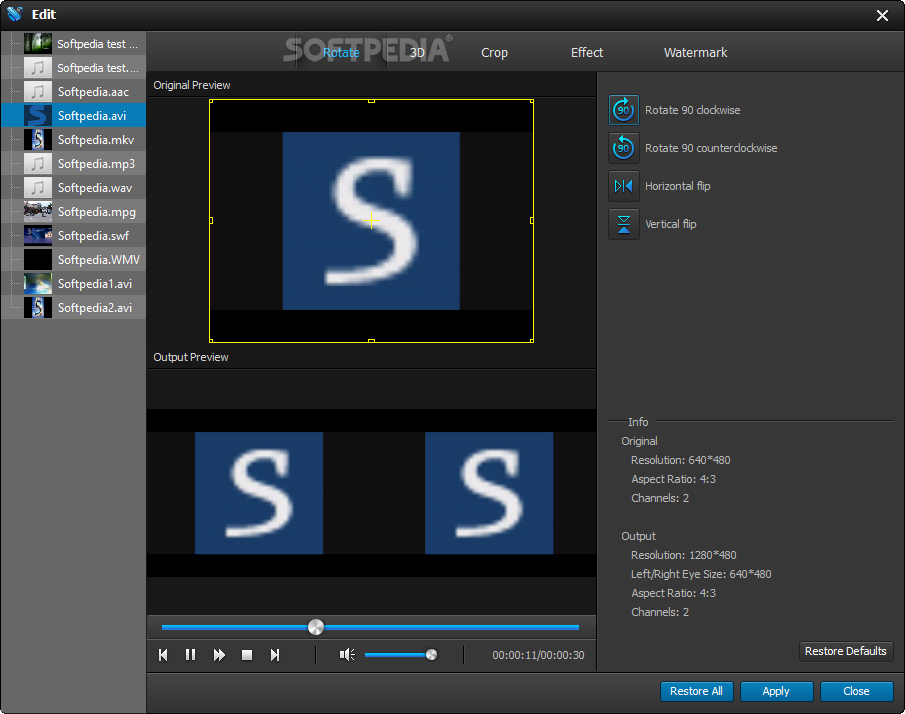Select Softpedia.swf in the file list
The height and width of the screenshot is (714, 905).
tap(73, 235)
